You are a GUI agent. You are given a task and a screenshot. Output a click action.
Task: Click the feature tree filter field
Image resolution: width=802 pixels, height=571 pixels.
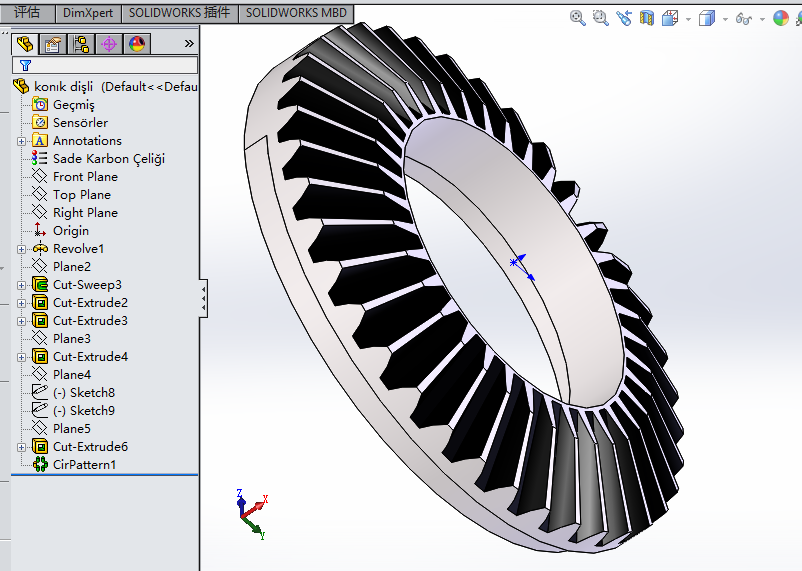(105, 65)
